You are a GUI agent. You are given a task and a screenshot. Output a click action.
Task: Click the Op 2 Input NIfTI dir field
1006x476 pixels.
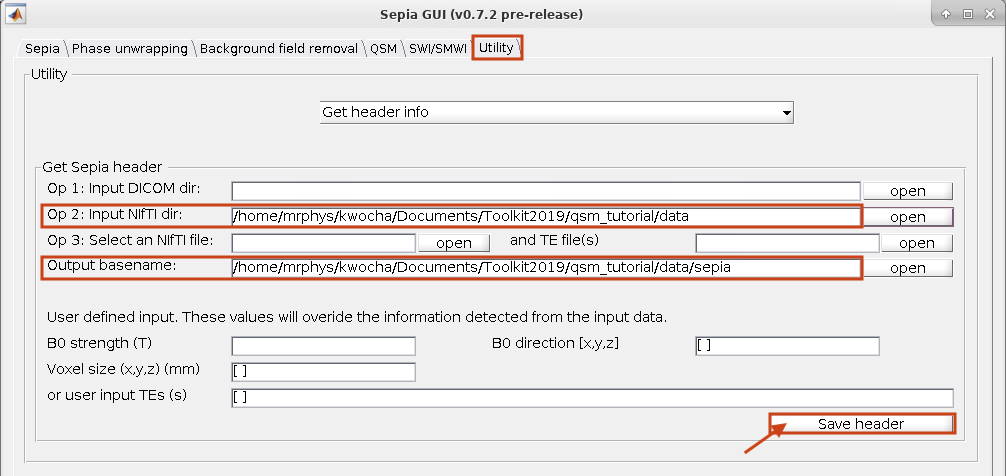pyautogui.click(x=545, y=217)
